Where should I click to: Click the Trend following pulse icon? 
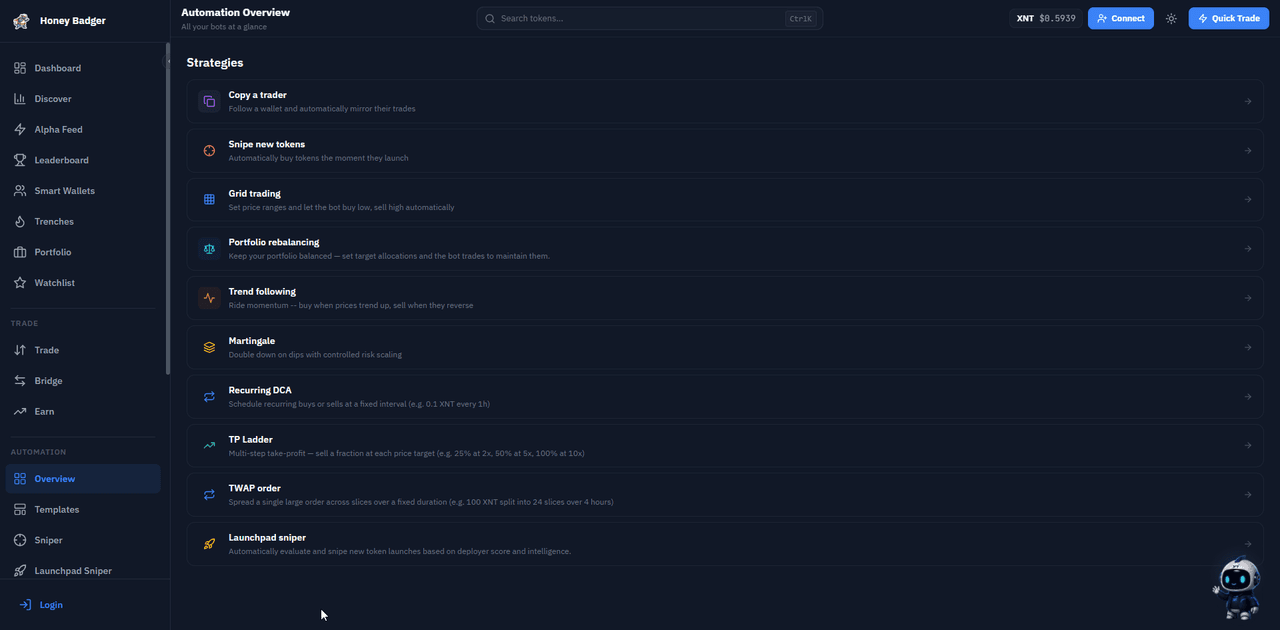click(209, 298)
